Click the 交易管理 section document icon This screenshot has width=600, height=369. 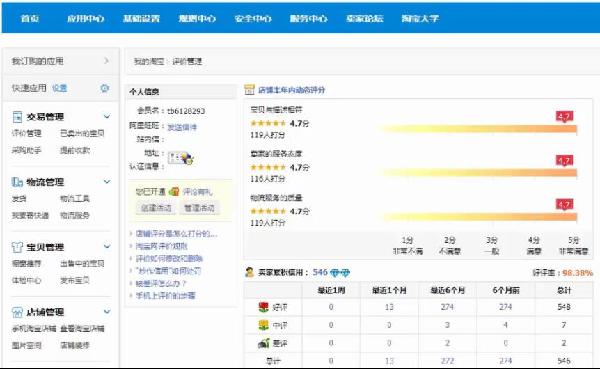[17, 117]
